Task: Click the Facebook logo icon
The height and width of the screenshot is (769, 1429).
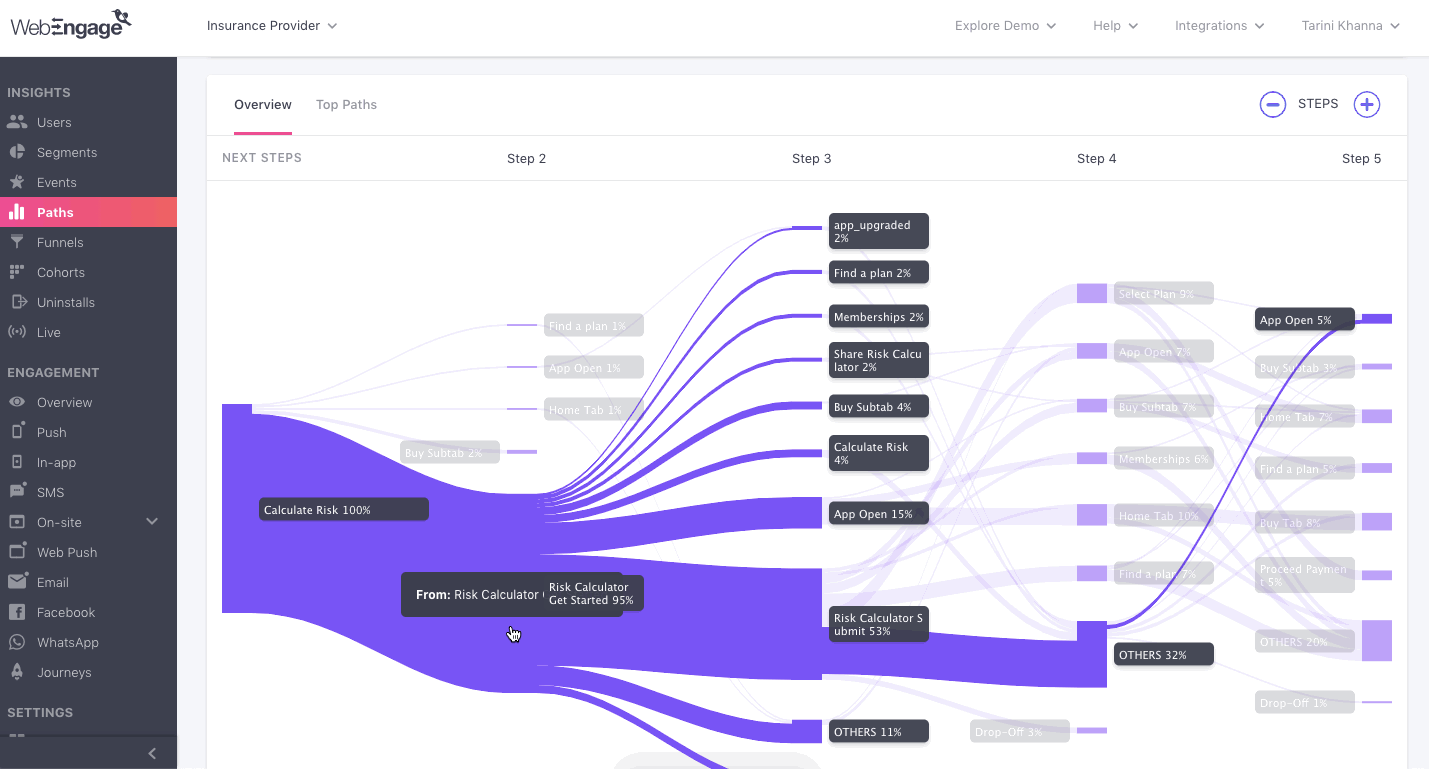Action: pyautogui.click(x=16, y=612)
